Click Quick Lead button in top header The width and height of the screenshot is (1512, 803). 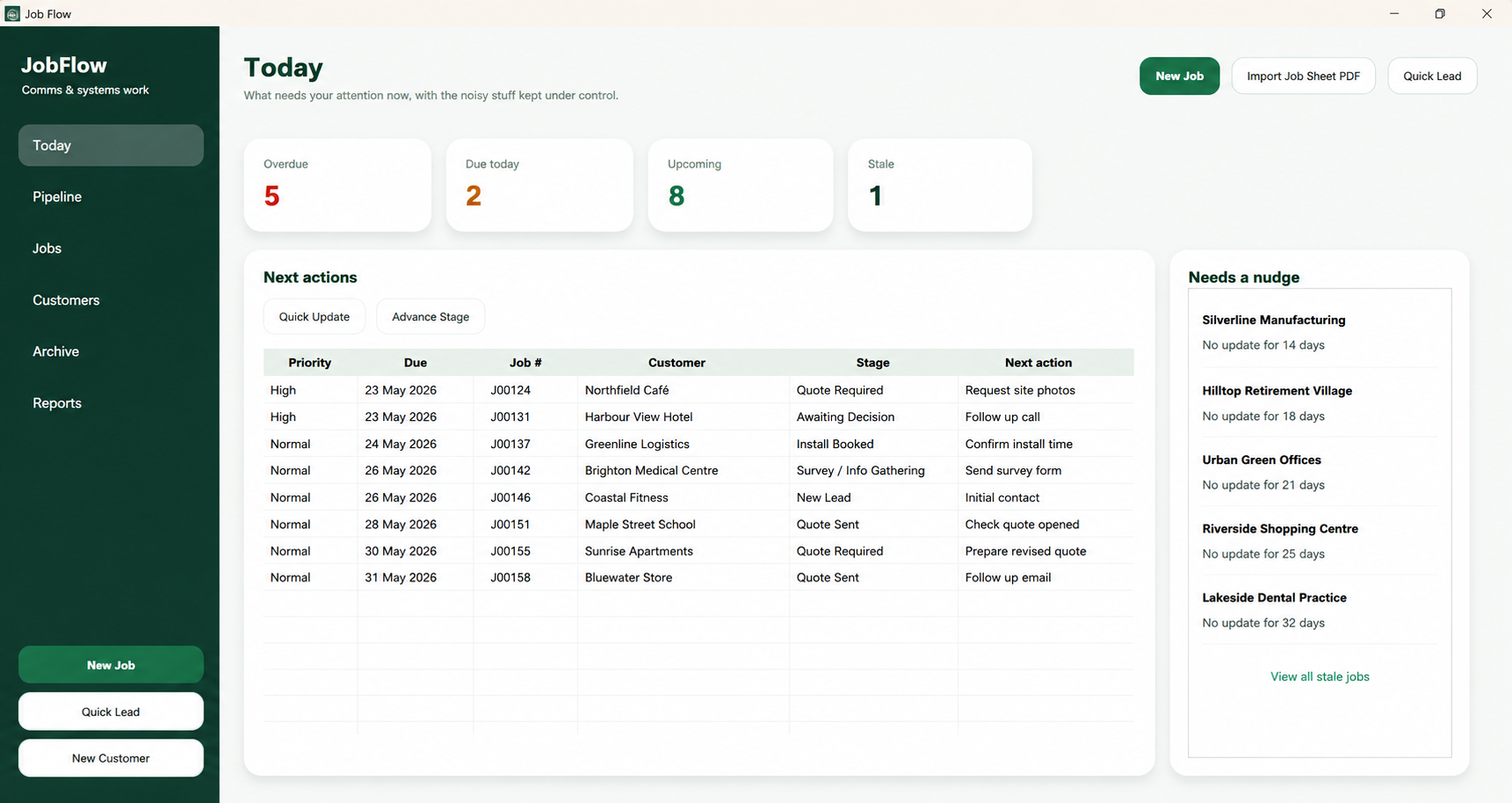pos(1432,76)
